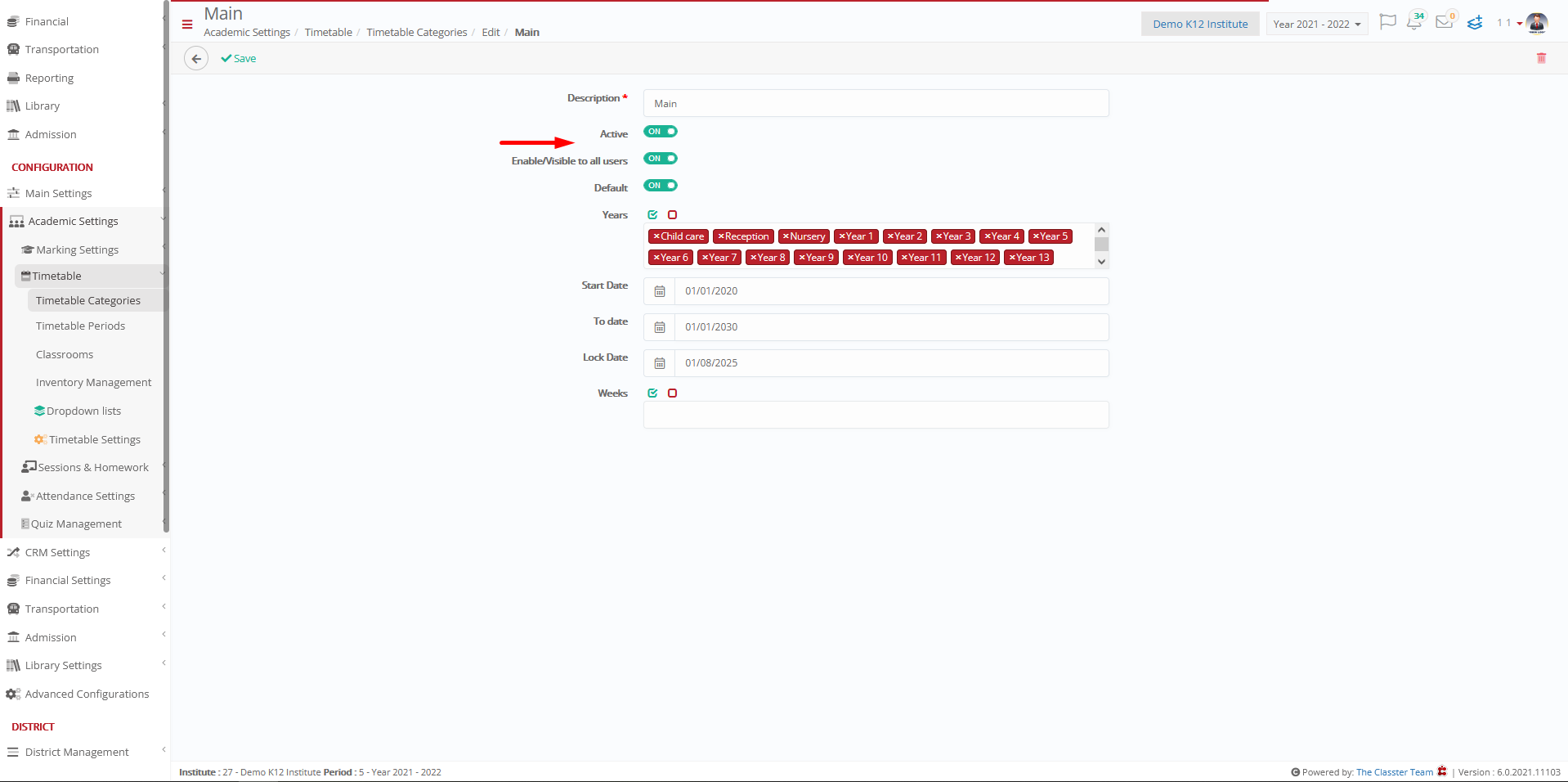Click the Start Date field
The image size is (1568, 782).
point(892,291)
